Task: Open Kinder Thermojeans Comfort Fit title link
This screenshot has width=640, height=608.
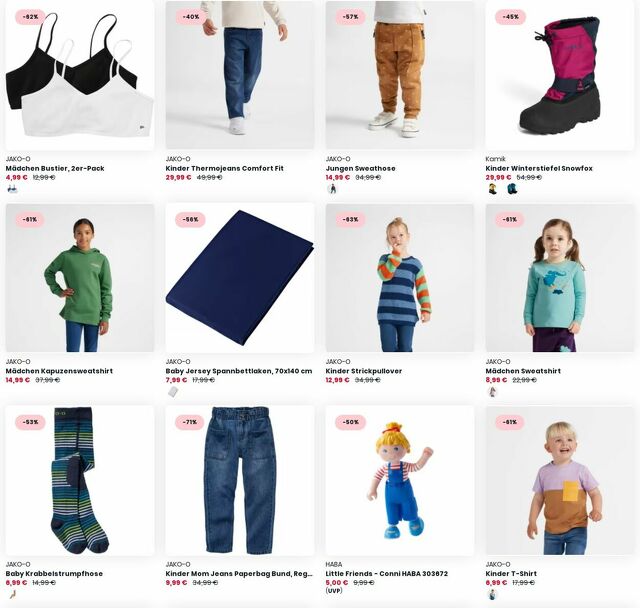Action: click(x=224, y=168)
